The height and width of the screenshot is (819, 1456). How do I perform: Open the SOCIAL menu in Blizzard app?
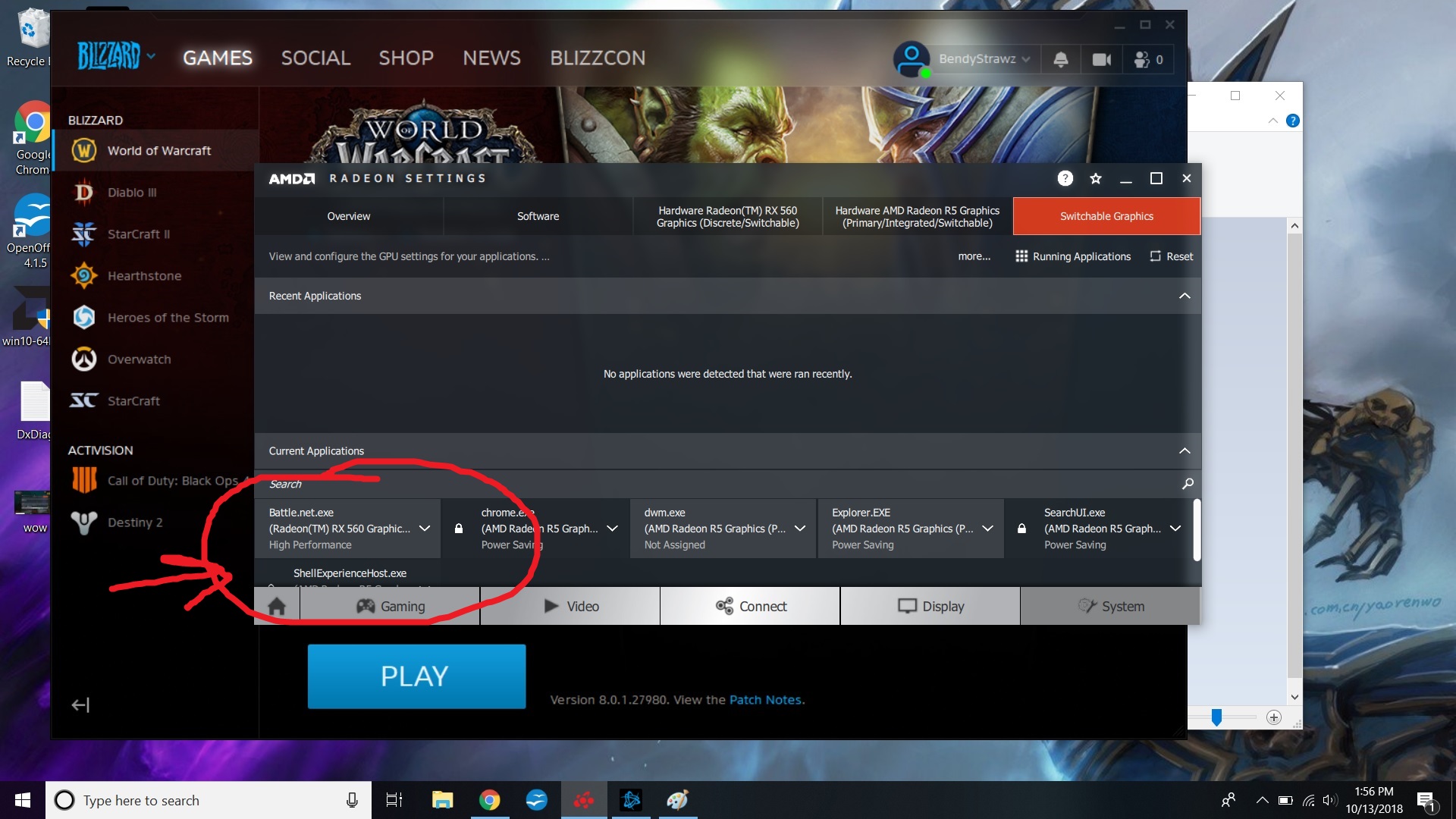point(315,58)
